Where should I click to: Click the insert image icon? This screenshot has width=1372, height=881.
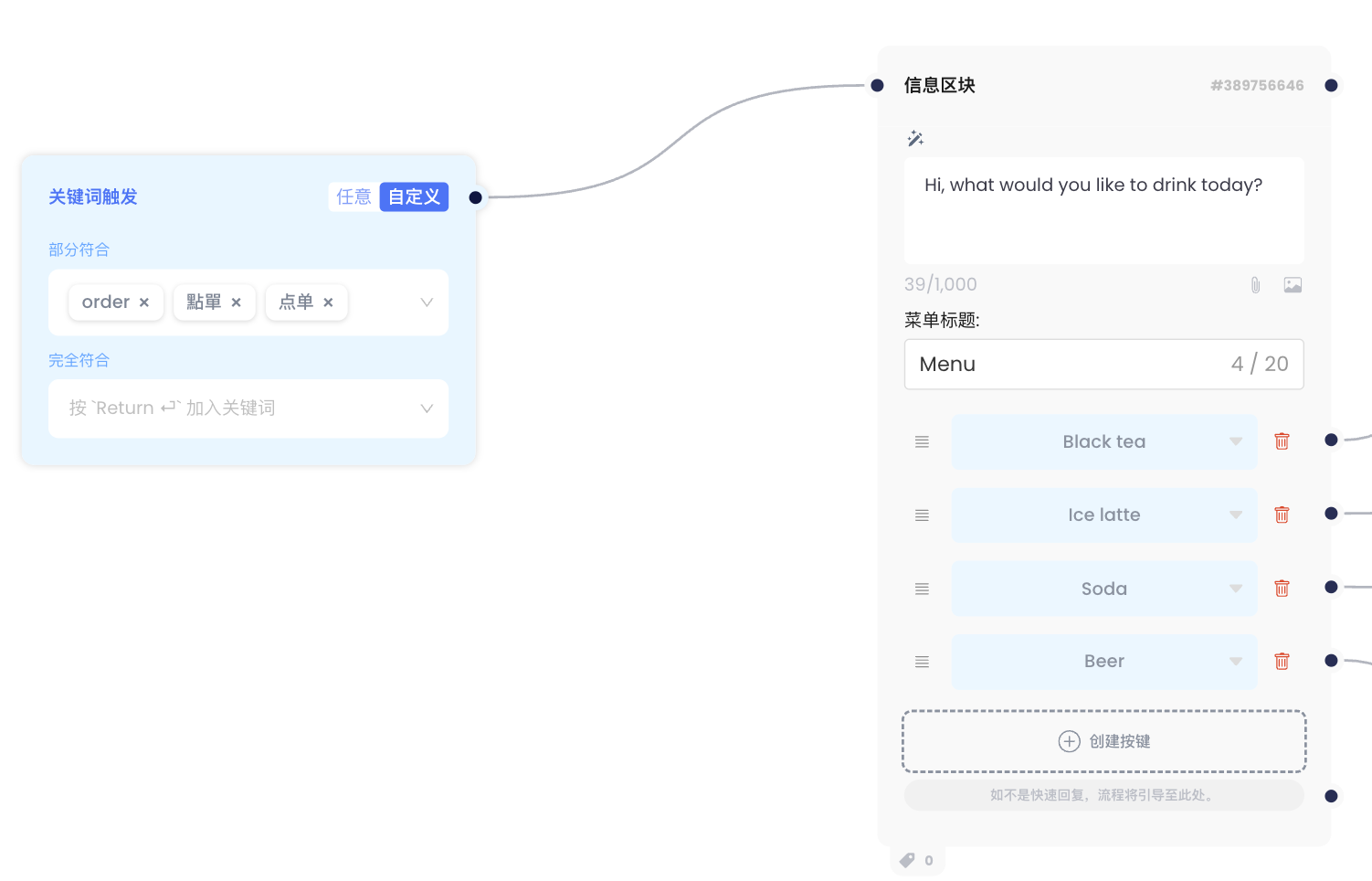click(1293, 285)
